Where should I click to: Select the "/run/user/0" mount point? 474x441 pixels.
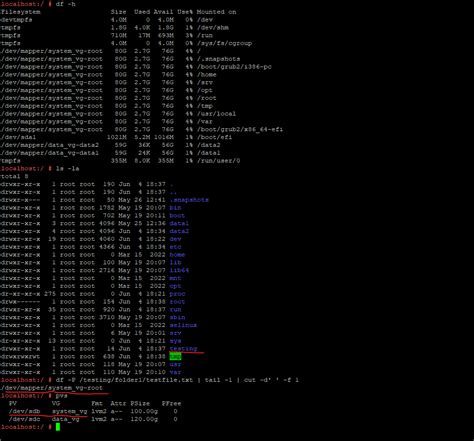(x=218, y=161)
